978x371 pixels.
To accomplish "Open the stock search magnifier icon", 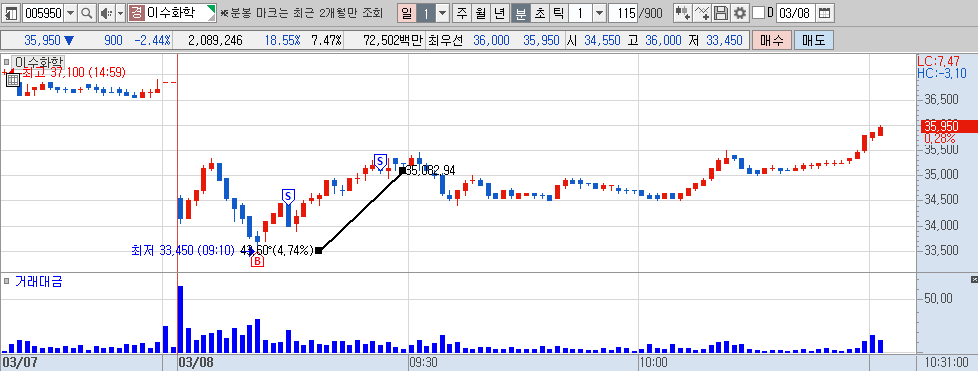I will pos(87,12).
